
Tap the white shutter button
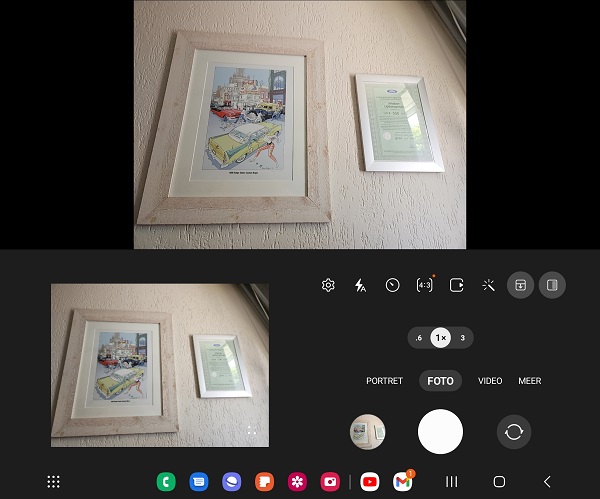440,432
